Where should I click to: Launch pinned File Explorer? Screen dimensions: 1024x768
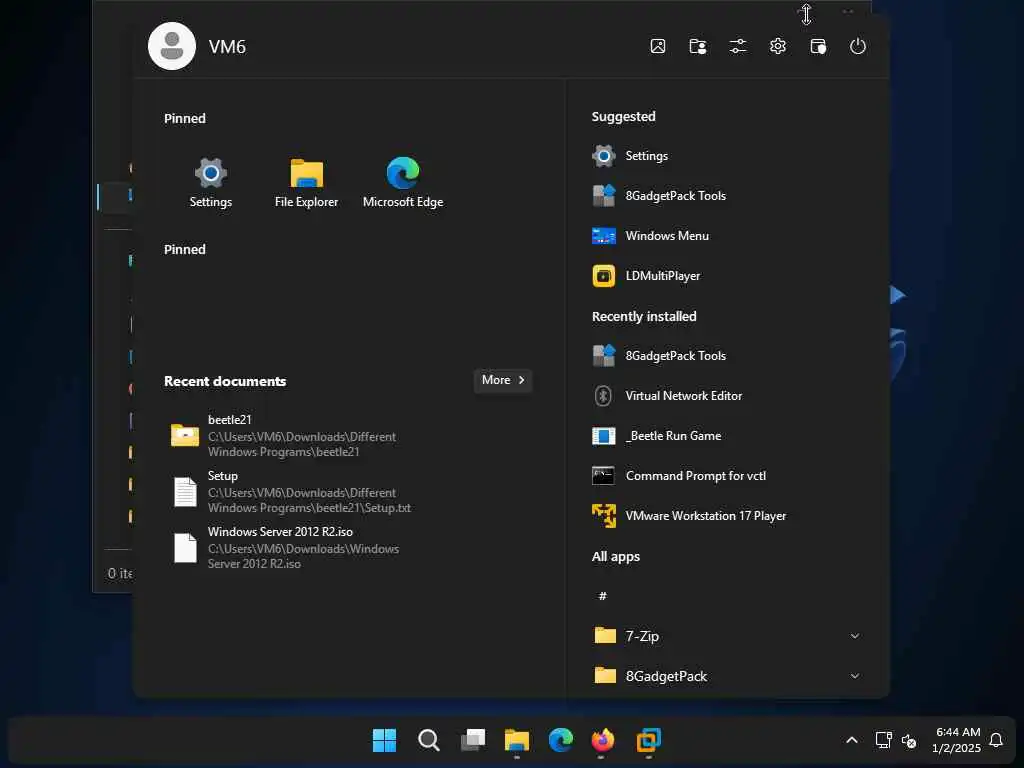tap(306, 183)
